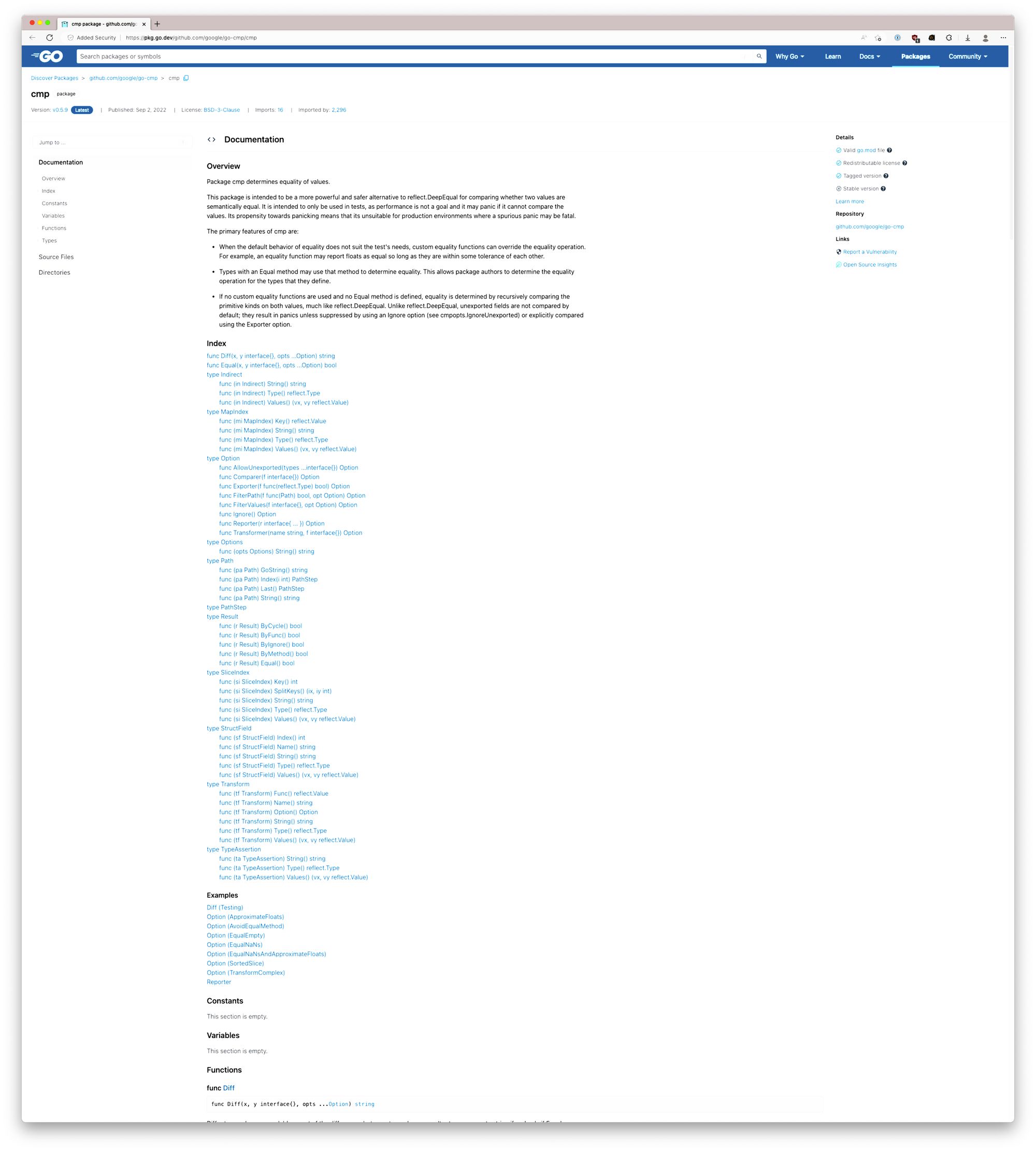This screenshot has width=1036, height=1151.
Task: Open the Learn more link under Details
Action: (850, 202)
